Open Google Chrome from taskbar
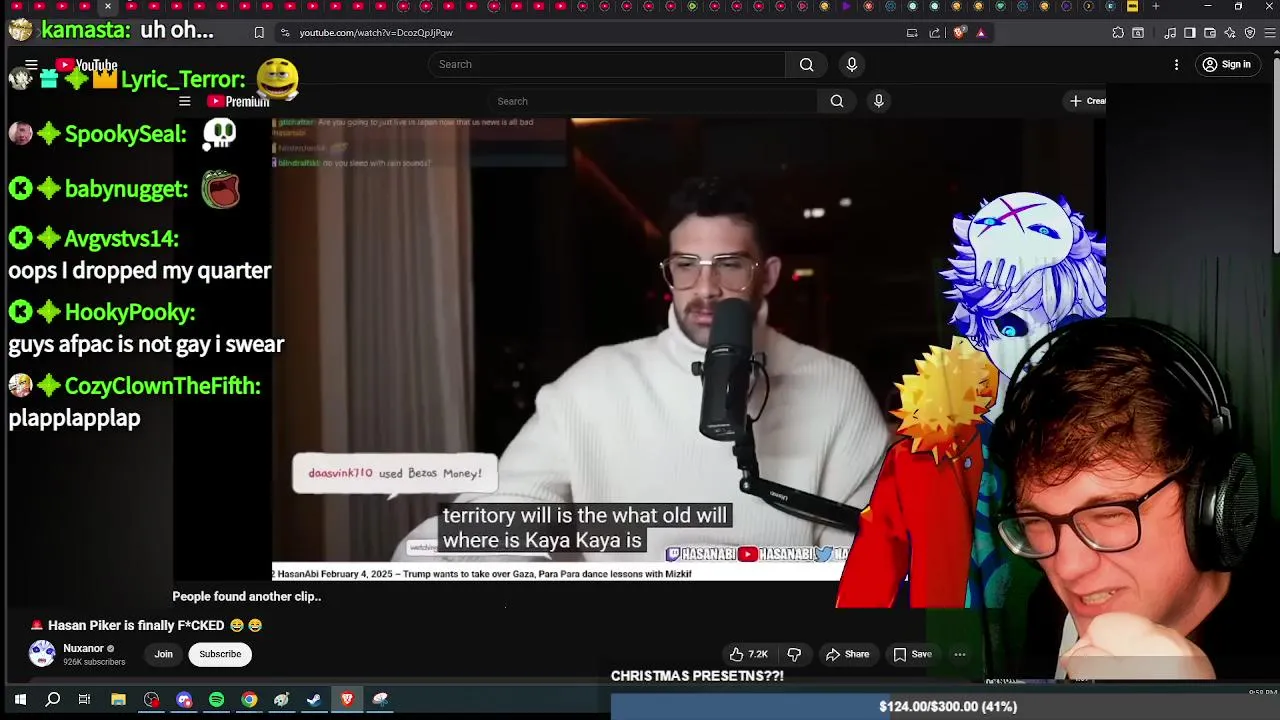 249,700
